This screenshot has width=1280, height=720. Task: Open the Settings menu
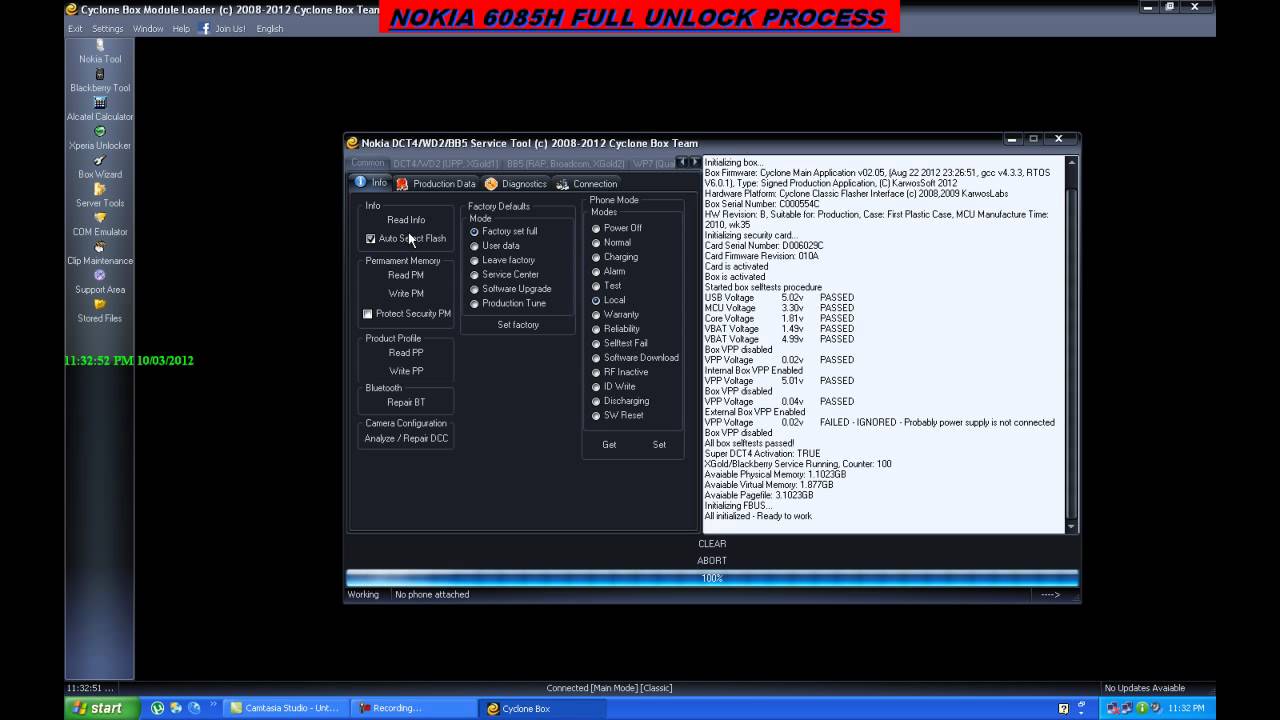click(x=108, y=29)
